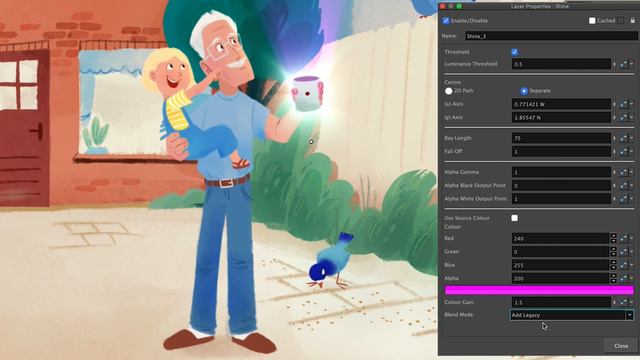The width and height of the screenshot is (640, 360).
Task: Click the Colour Gain value handle
Action: [x=614, y=302]
